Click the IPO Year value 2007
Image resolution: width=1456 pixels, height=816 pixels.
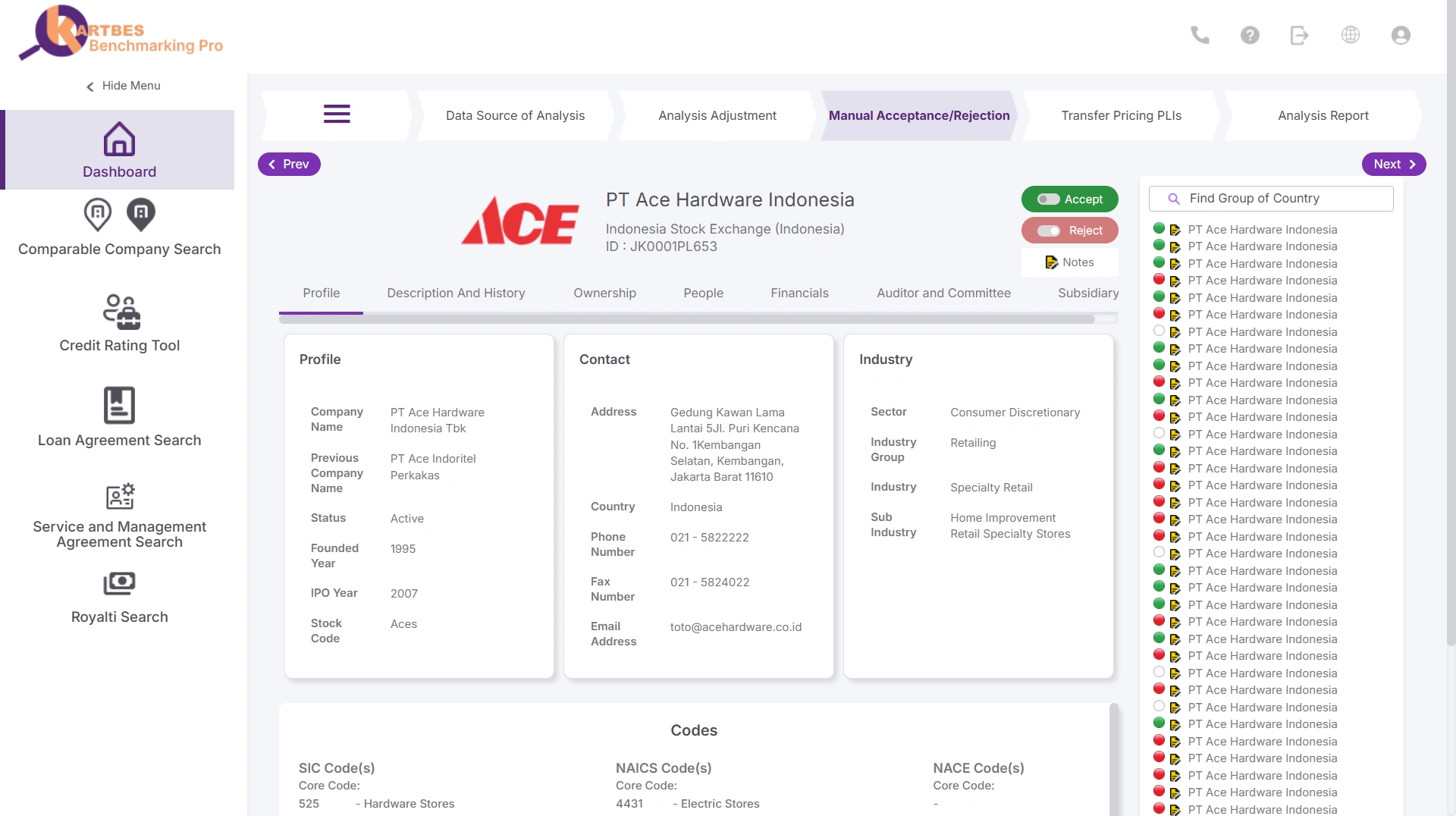[x=403, y=594]
